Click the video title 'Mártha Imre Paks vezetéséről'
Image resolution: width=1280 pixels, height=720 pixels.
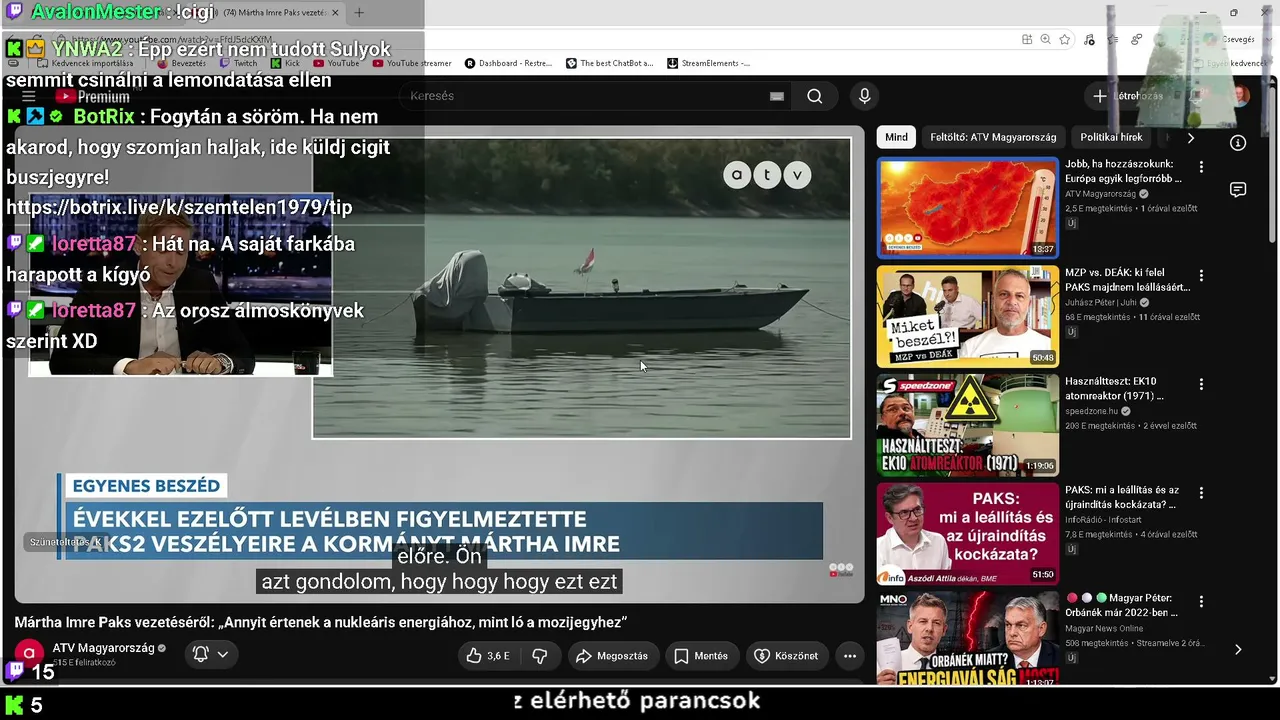320,623
